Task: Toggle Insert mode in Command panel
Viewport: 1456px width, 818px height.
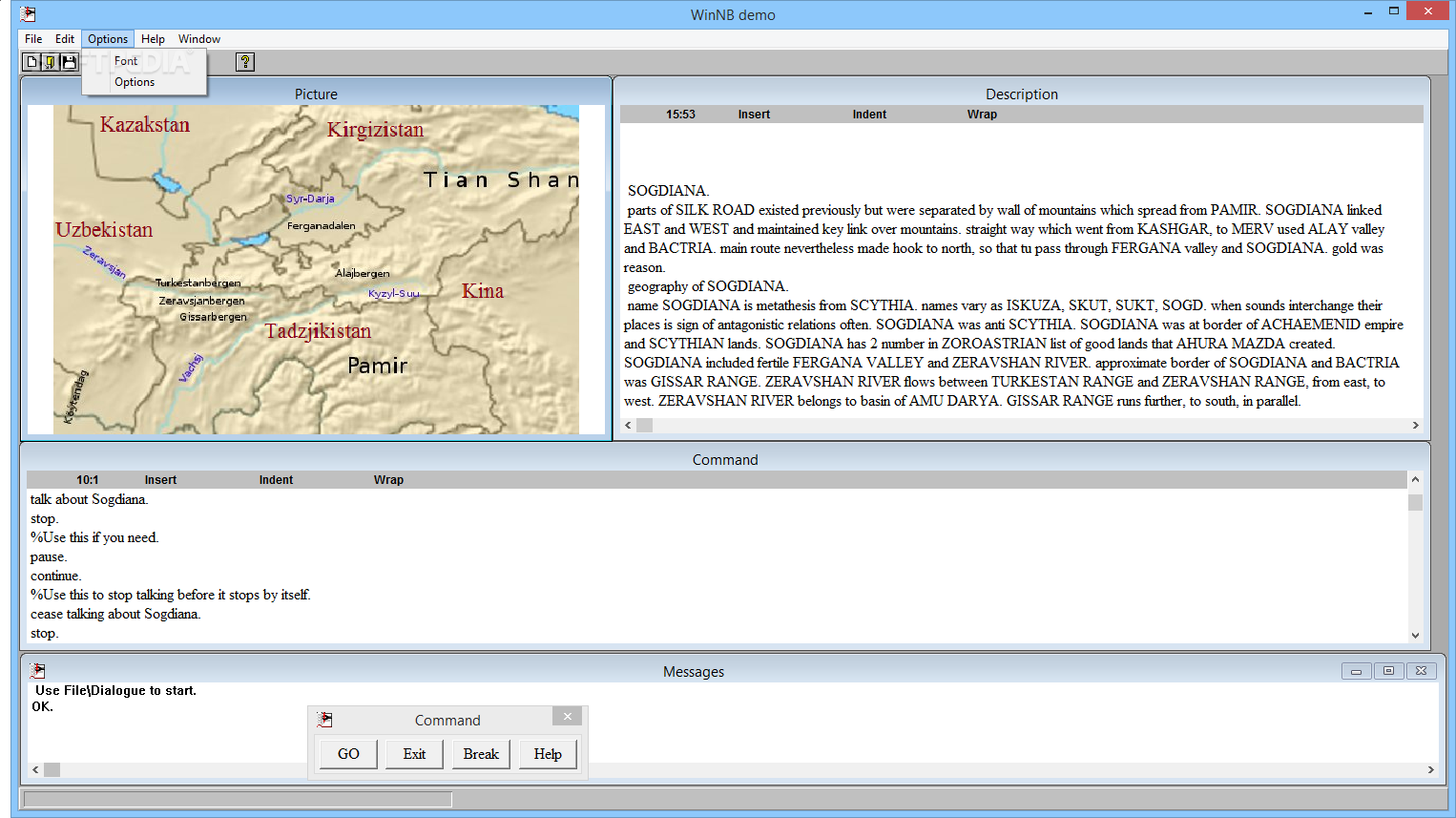Action: click(x=160, y=480)
